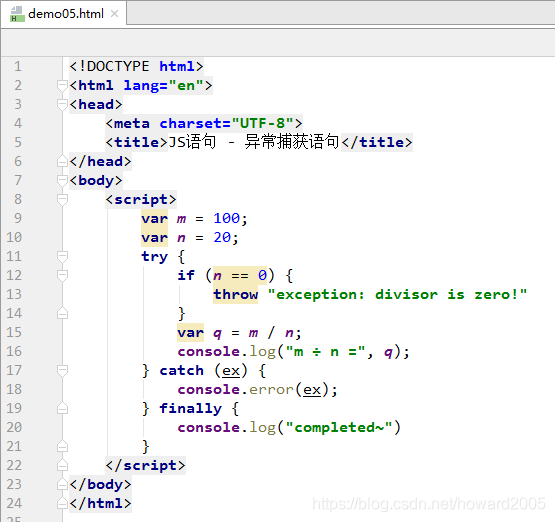Image resolution: width=555 pixels, height=522 pixels.
Task: Click the meta tag name on line 4
Action: (x=132, y=124)
